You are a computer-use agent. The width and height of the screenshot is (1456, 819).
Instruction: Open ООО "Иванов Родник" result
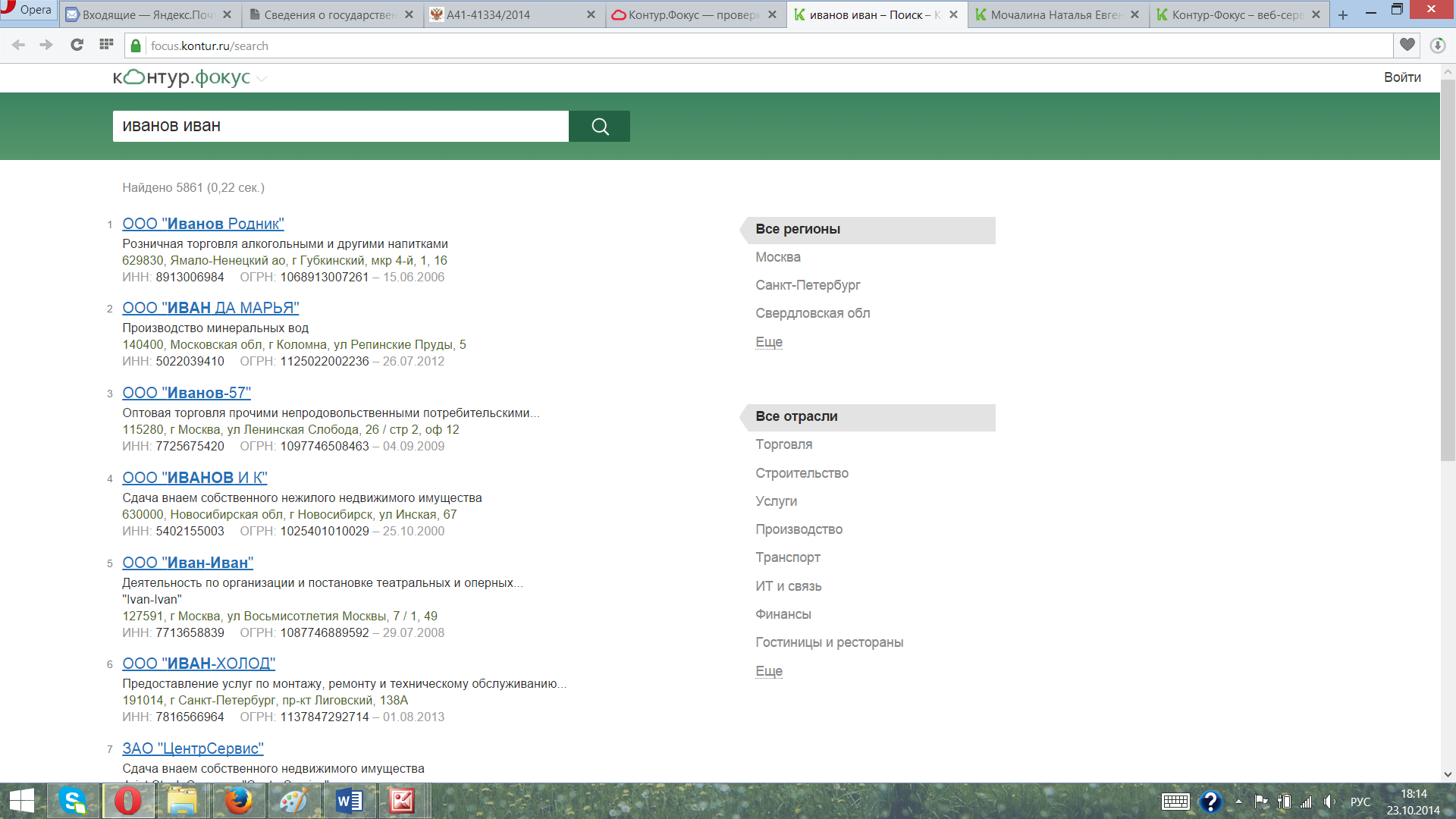[x=203, y=224]
